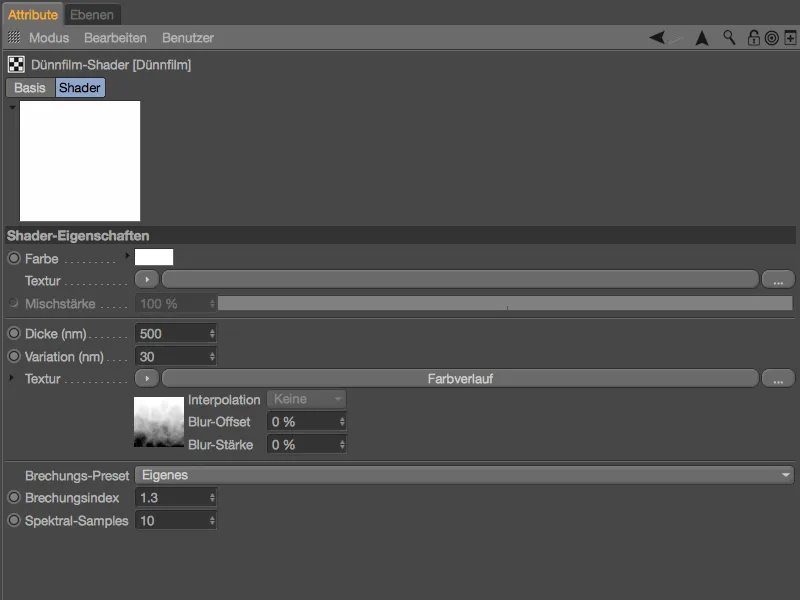This screenshot has height=600, width=800.
Task: Click the large white shader preview
Action: click(x=80, y=161)
